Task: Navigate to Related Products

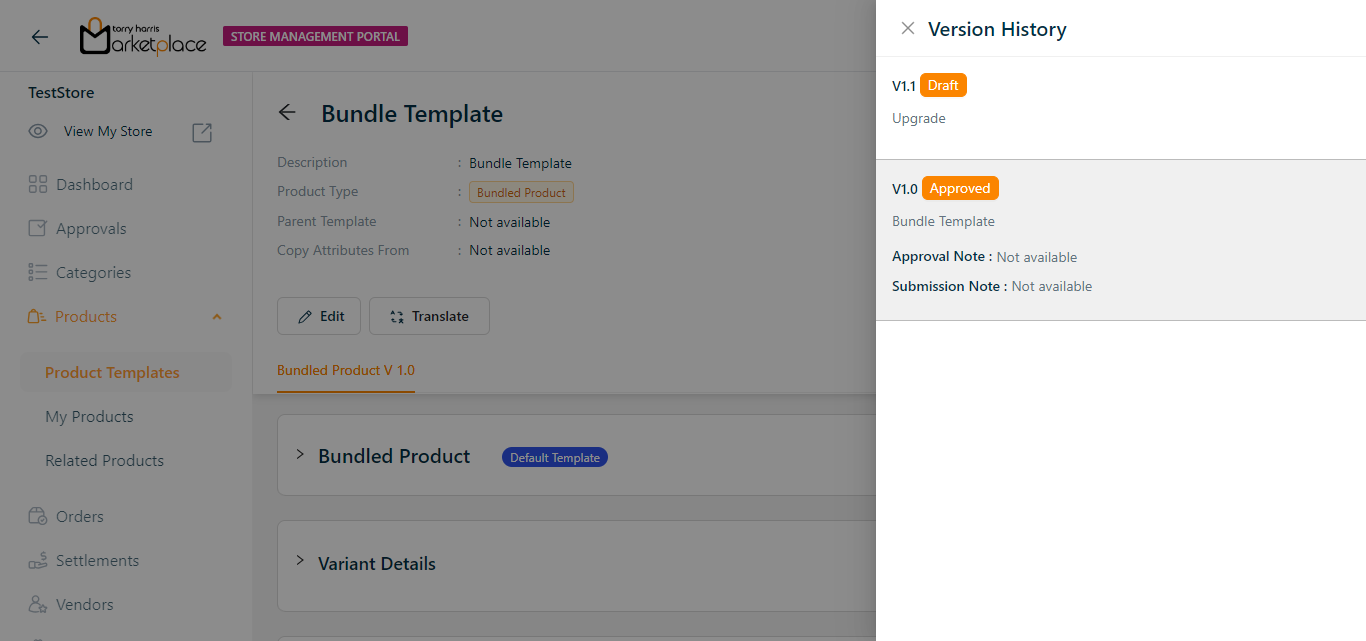Action: pyautogui.click(x=104, y=461)
